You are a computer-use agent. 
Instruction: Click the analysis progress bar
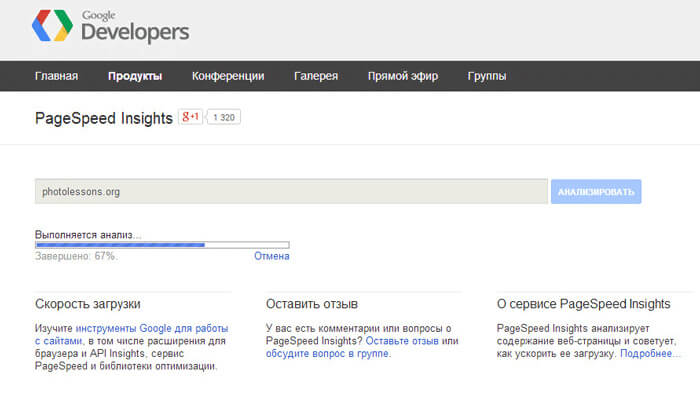pos(162,245)
